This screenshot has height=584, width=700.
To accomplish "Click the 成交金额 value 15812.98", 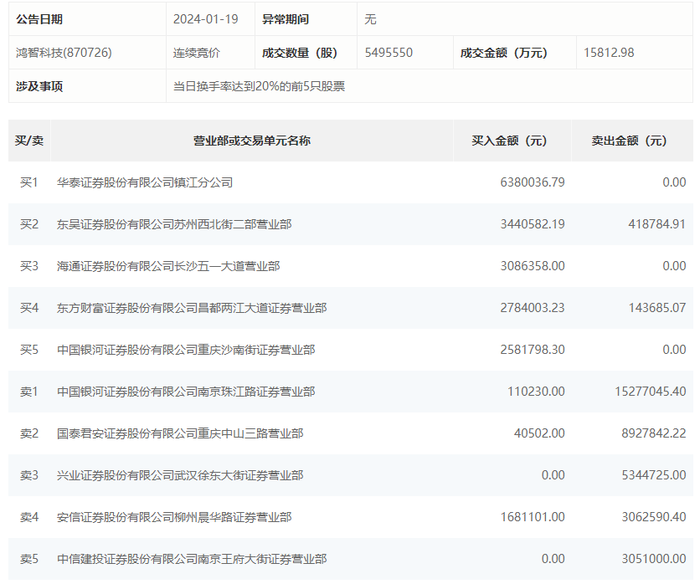I will (x=609, y=53).
